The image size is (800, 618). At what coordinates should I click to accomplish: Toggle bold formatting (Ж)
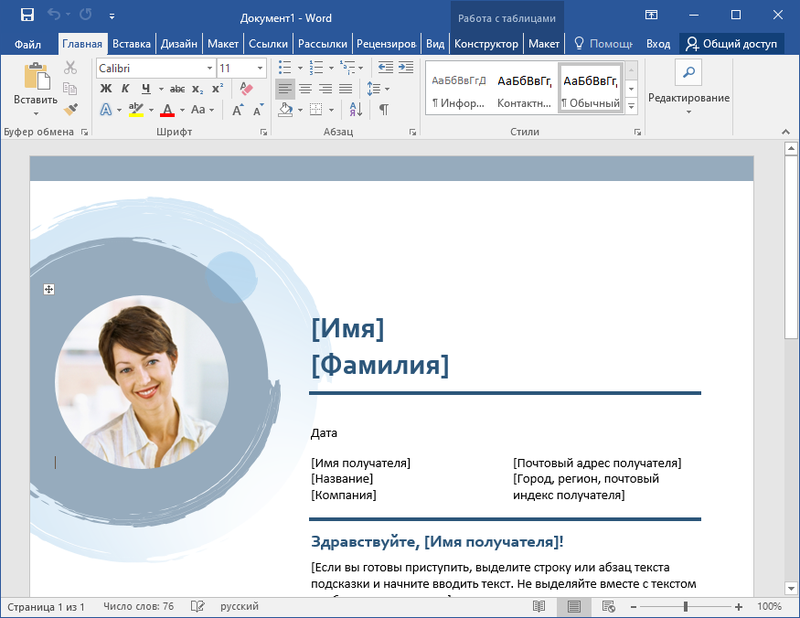(106, 88)
